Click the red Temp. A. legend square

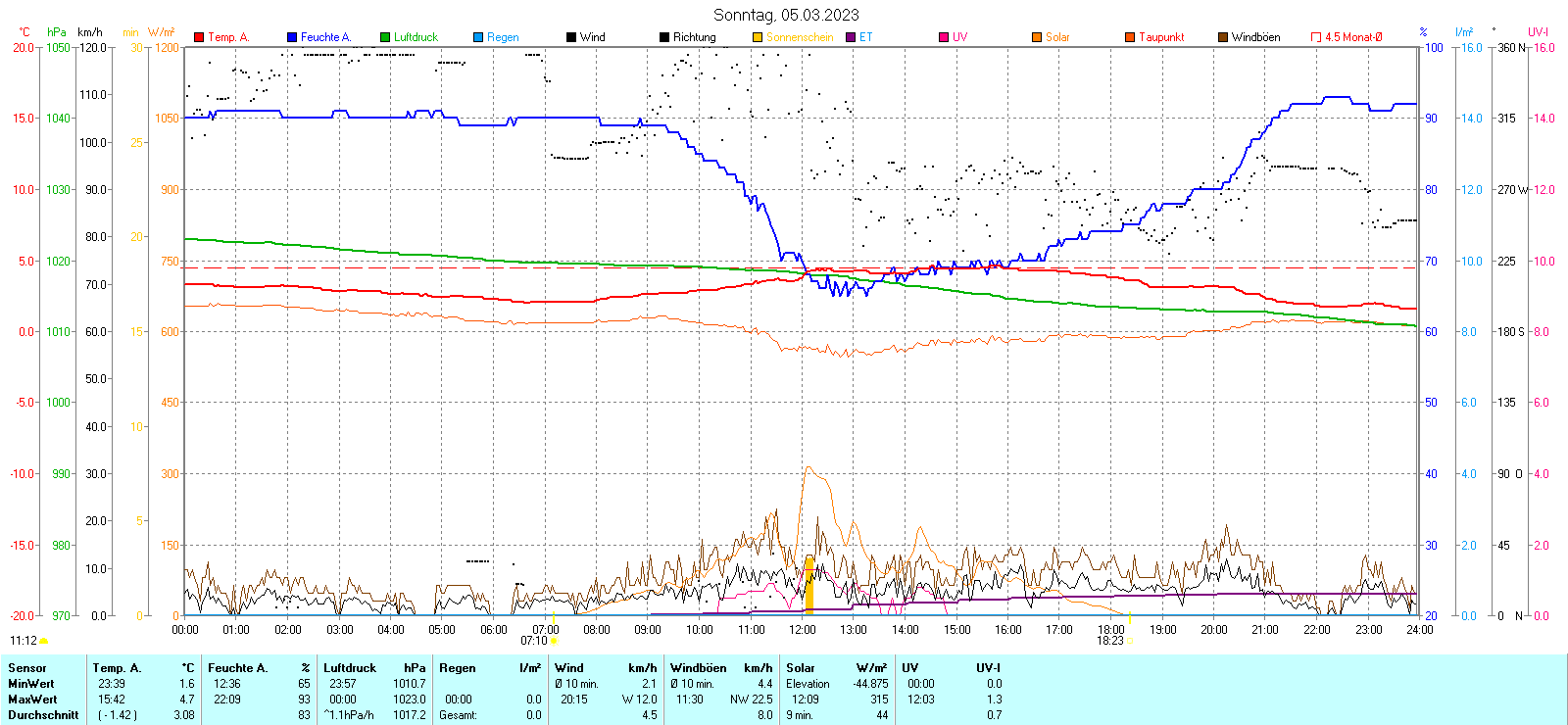[x=199, y=37]
